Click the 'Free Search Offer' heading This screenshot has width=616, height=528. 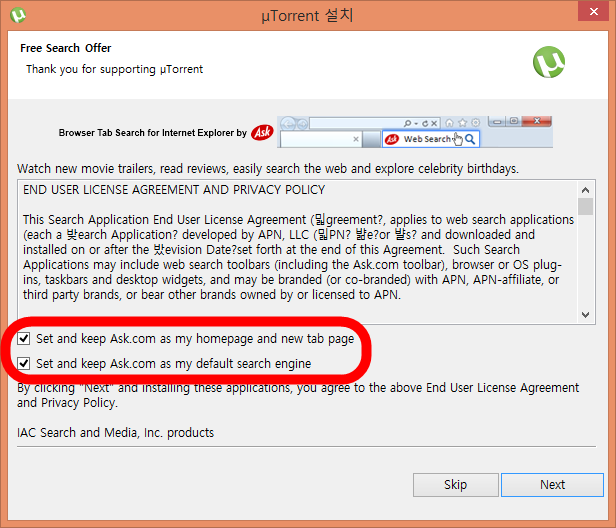[66, 48]
